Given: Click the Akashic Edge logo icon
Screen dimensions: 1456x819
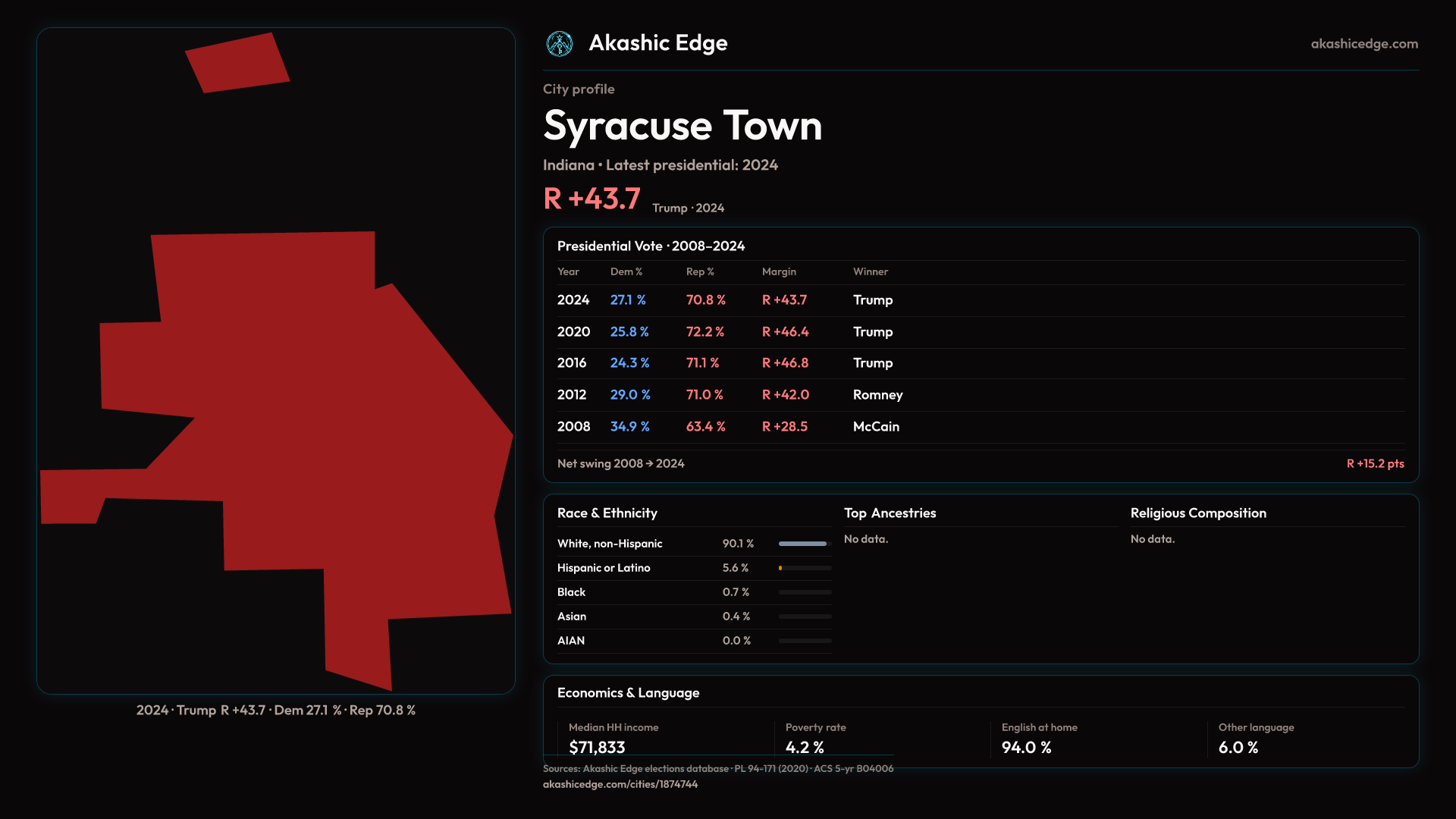Looking at the screenshot, I should (x=560, y=44).
